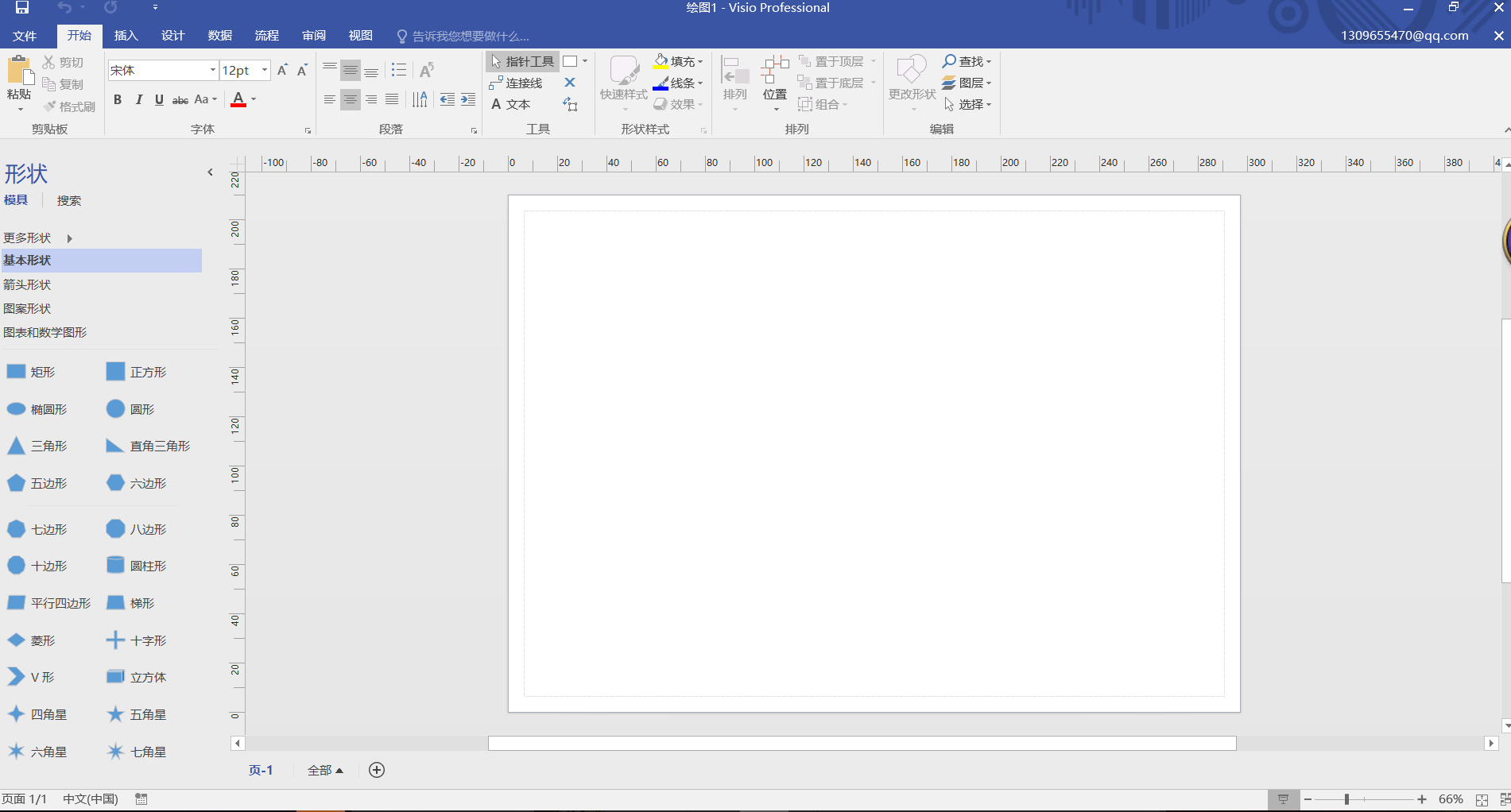Click the connection point X tool

click(x=570, y=83)
